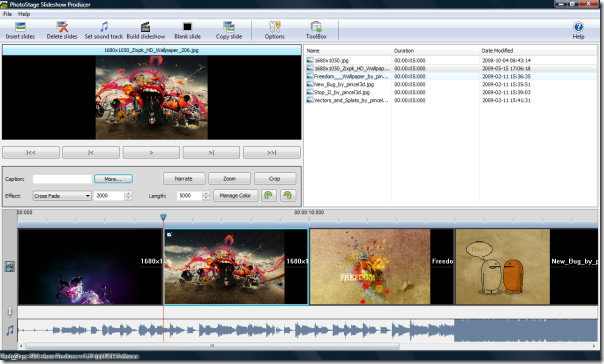The height and width of the screenshot is (364, 604).
Task: Open the ToolBox icon
Action: [x=316, y=27]
